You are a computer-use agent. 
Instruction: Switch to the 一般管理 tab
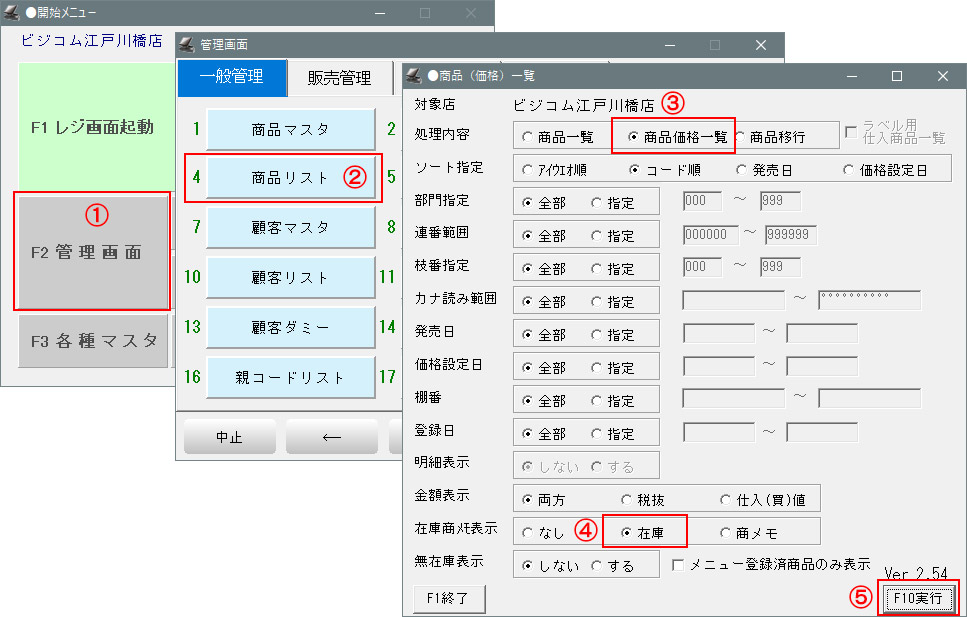pos(232,77)
